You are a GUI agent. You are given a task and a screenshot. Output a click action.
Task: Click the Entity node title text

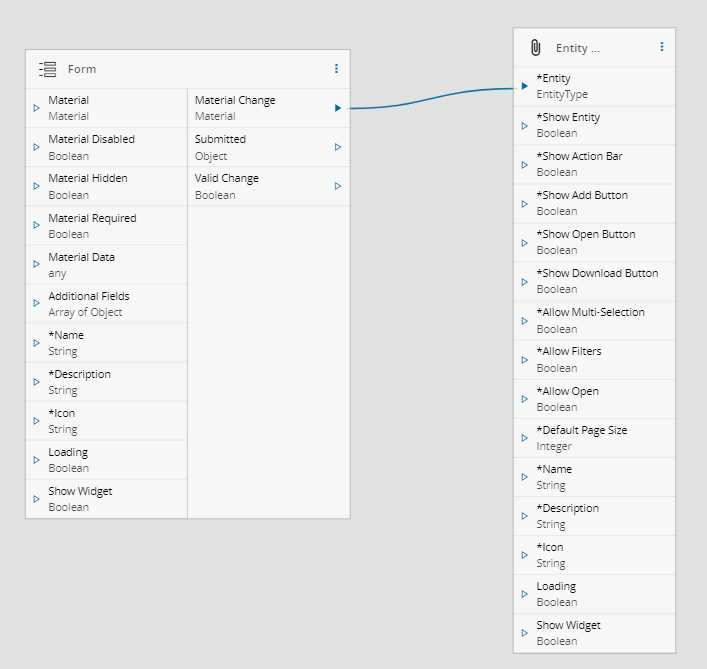[x=578, y=48]
